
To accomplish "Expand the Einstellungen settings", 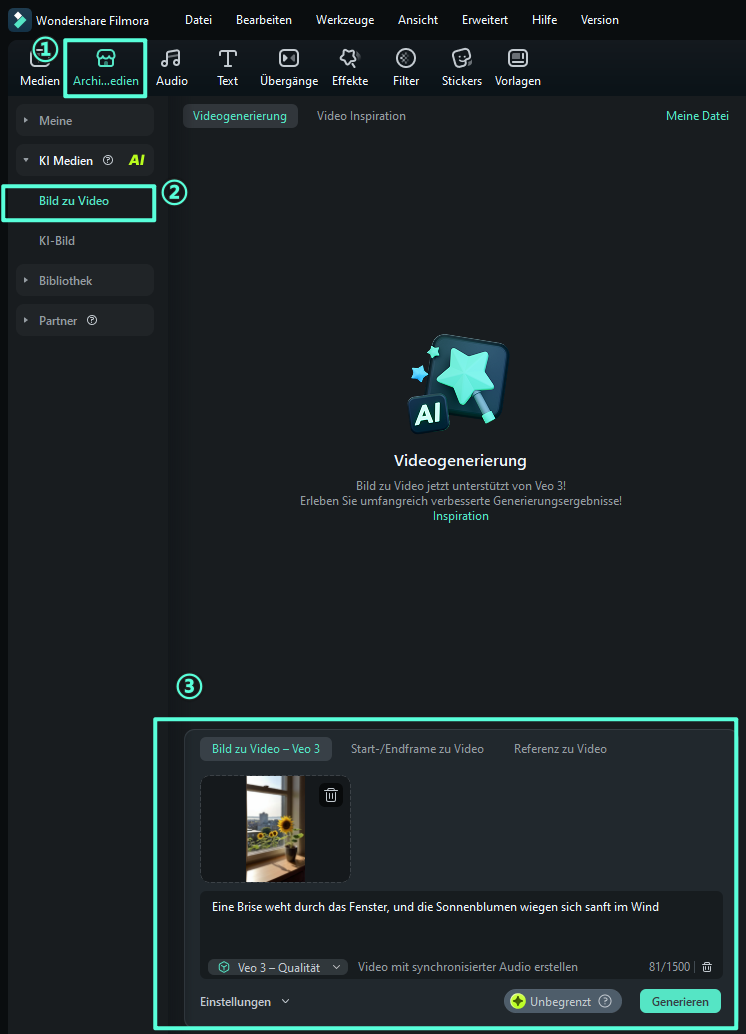I will tap(245, 1002).
